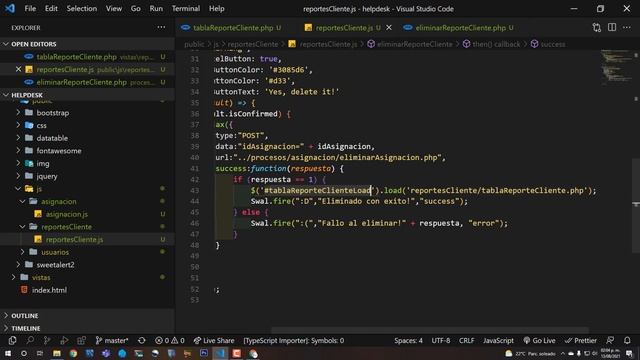Click success breadcrumb item
Screen dimensions: 640x360
point(548,44)
